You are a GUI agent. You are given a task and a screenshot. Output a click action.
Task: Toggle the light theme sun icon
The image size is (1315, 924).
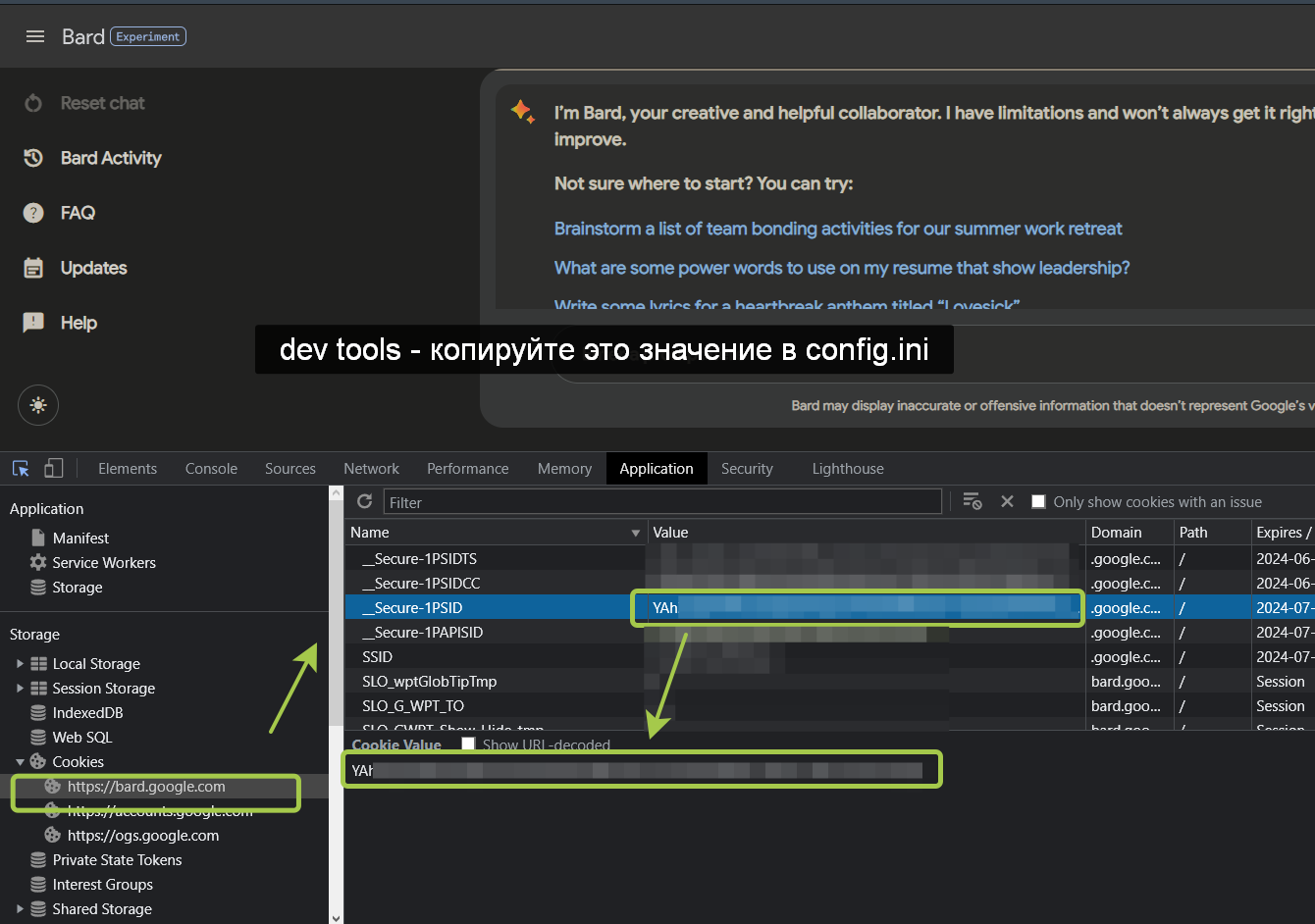[x=37, y=405]
